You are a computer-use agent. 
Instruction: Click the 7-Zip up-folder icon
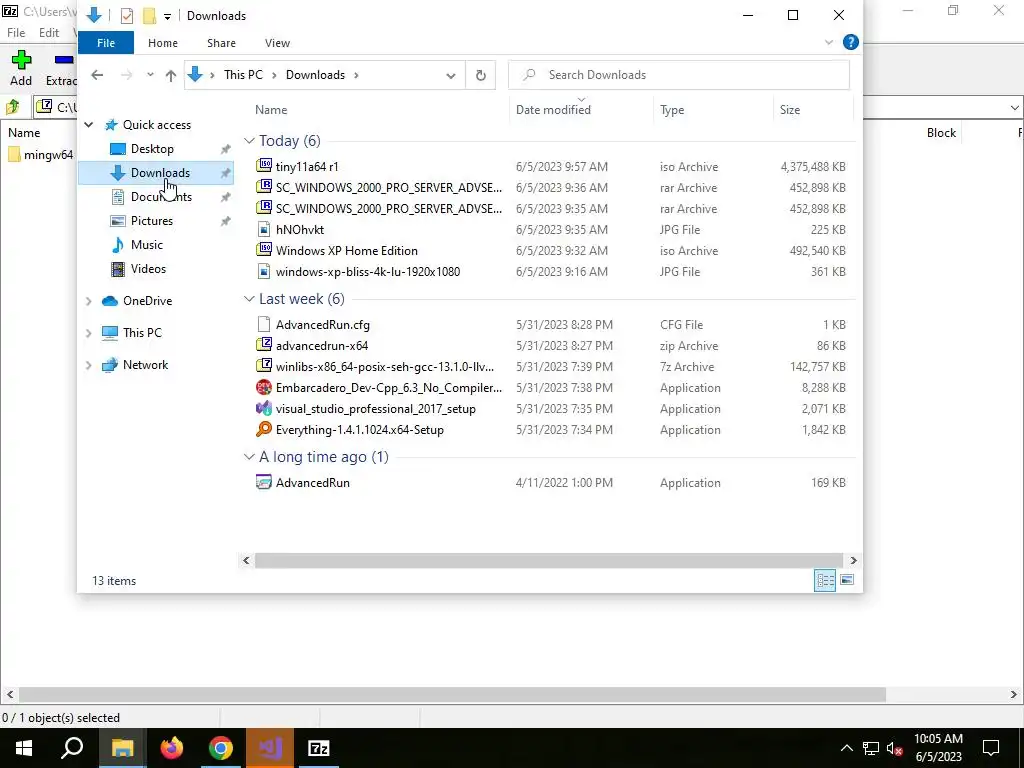(x=13, y=106)
